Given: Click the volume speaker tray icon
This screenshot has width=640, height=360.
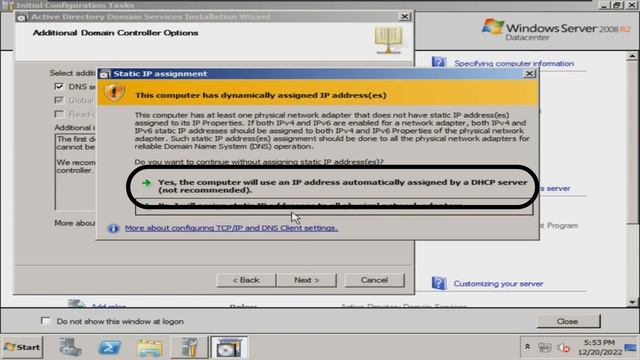Looking at the screenshot, I should (x=564, y=347).
